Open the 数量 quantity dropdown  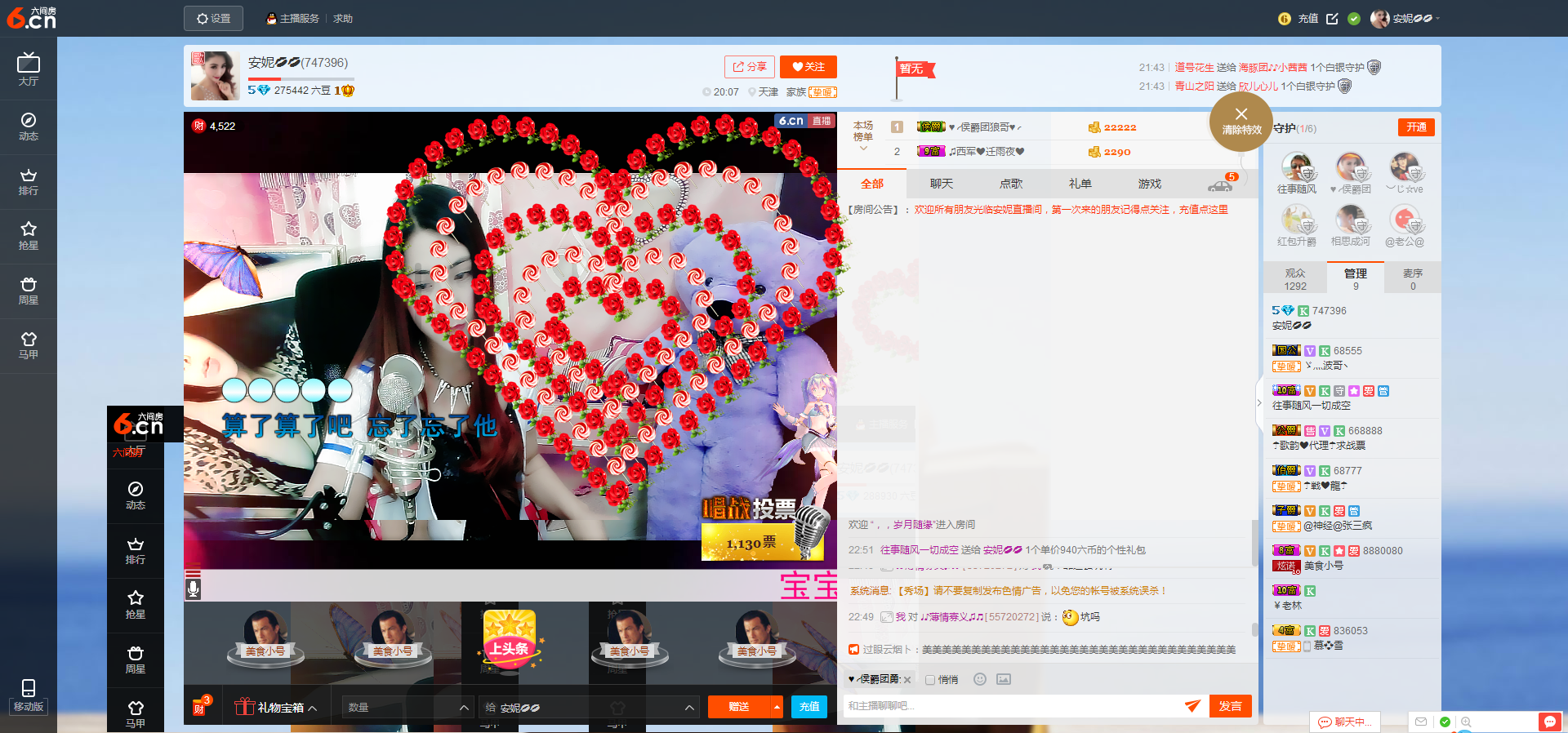(x=408, y=707)
